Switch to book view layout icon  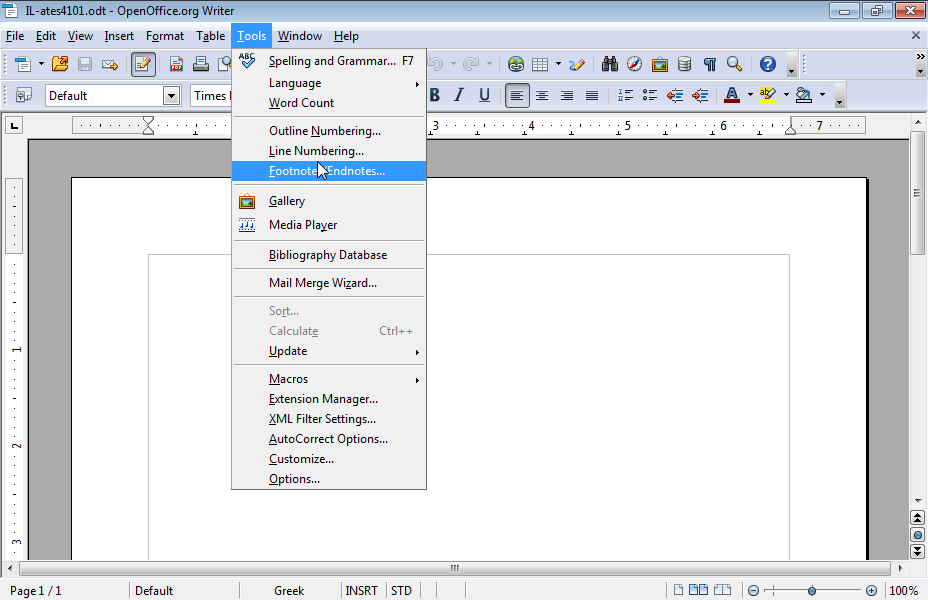[x=722, y=590]
